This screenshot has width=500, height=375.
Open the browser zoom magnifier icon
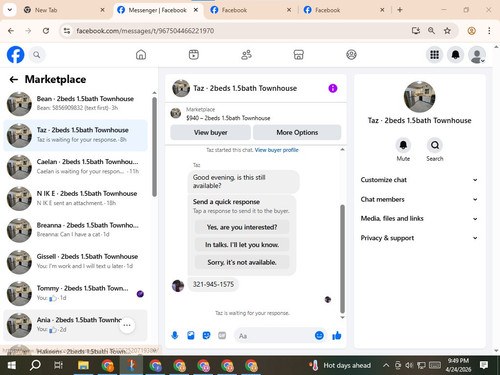[431, 31]
